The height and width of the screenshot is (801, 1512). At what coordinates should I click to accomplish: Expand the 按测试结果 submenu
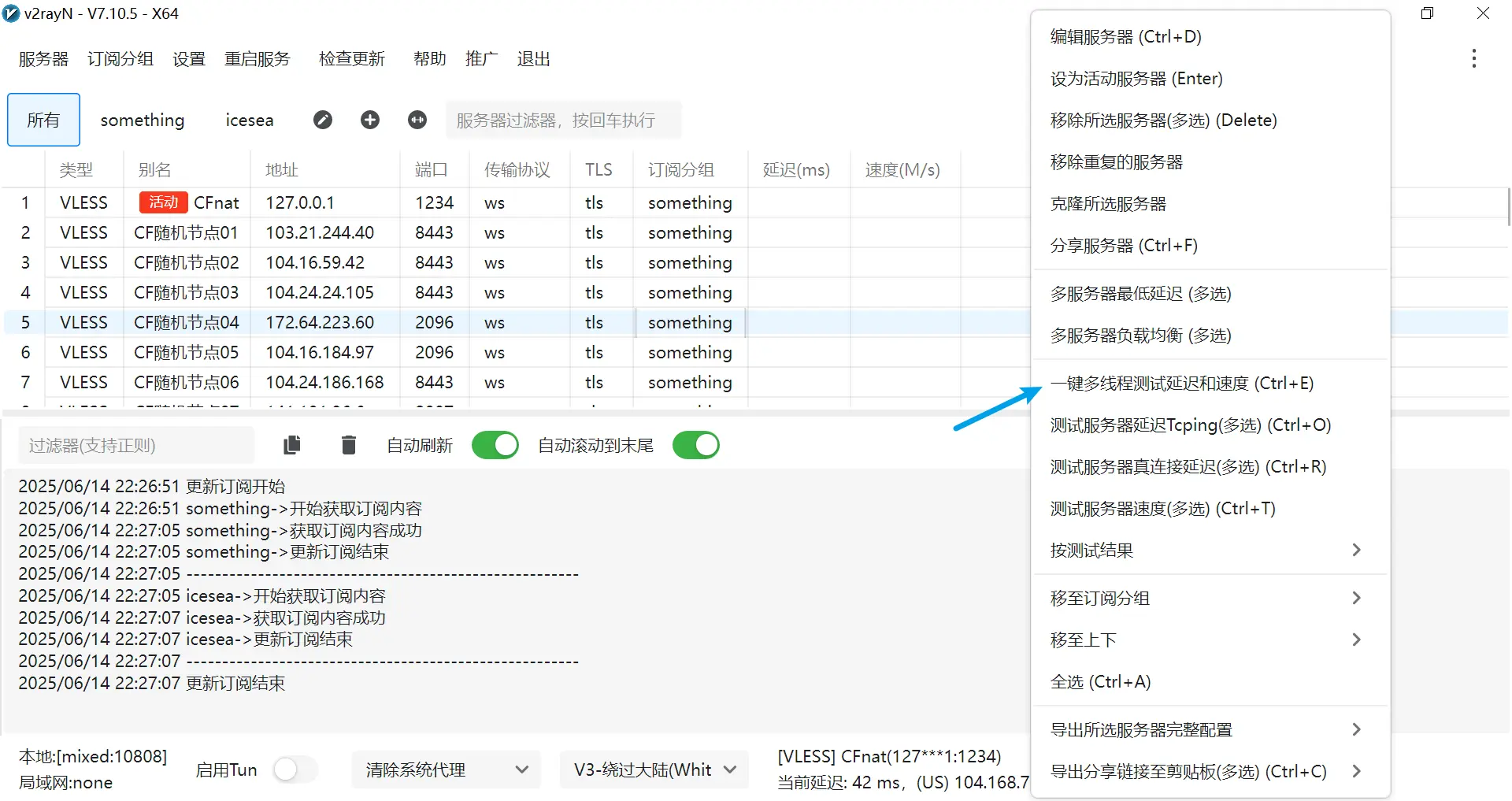tap(1210, 550)
